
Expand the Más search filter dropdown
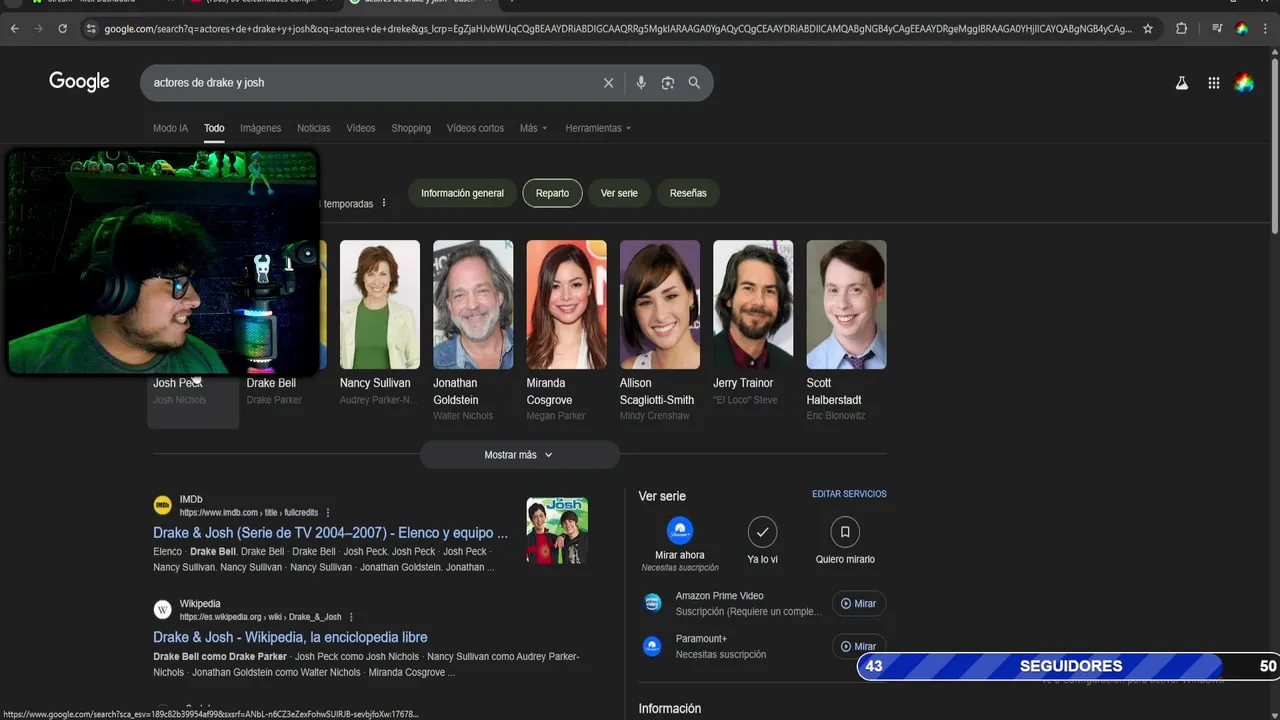(x=534, y=128)
